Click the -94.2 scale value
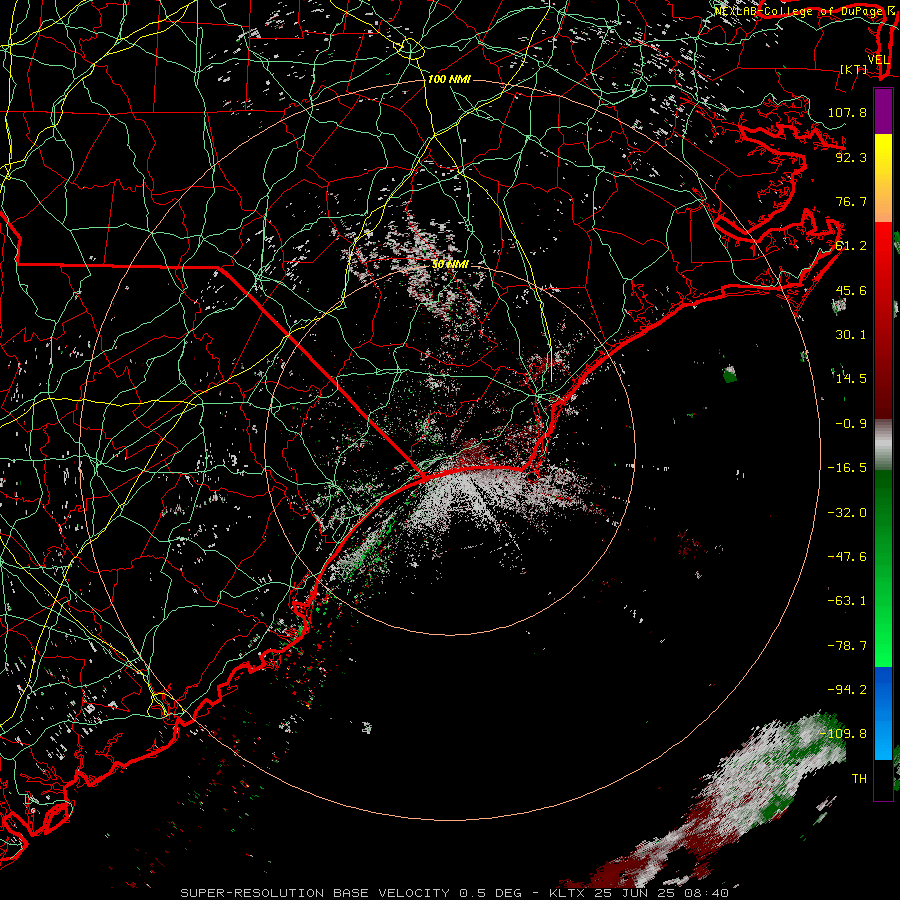 tap(847, 689)
